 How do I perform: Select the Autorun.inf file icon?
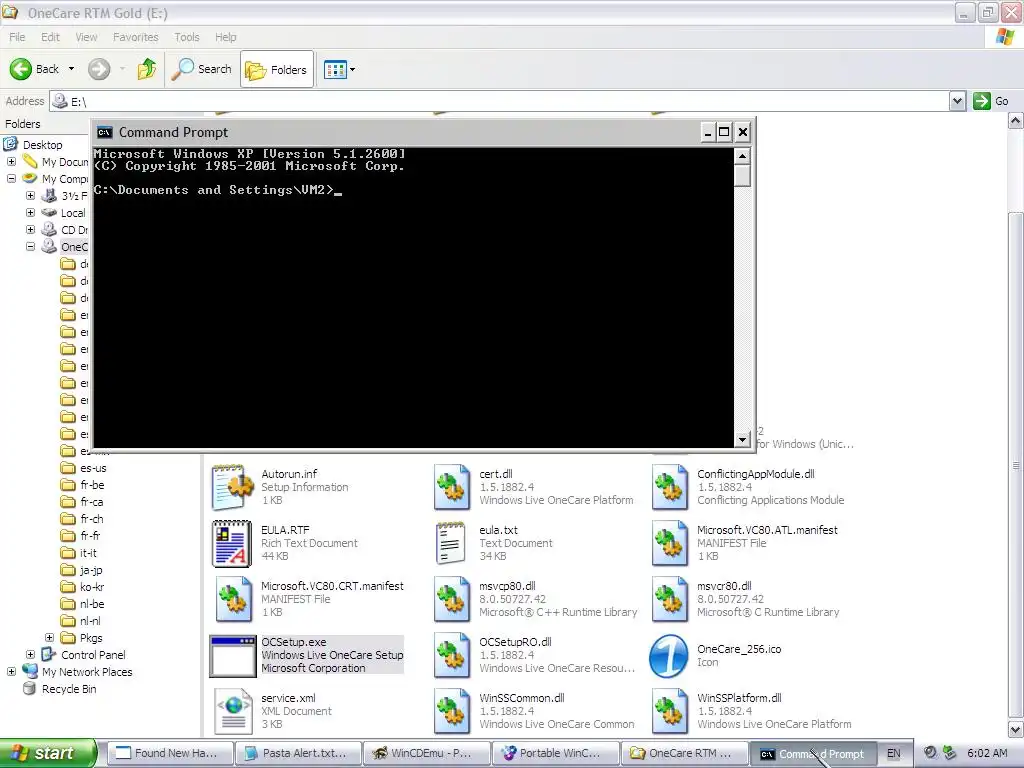click(x=232, y=487)
